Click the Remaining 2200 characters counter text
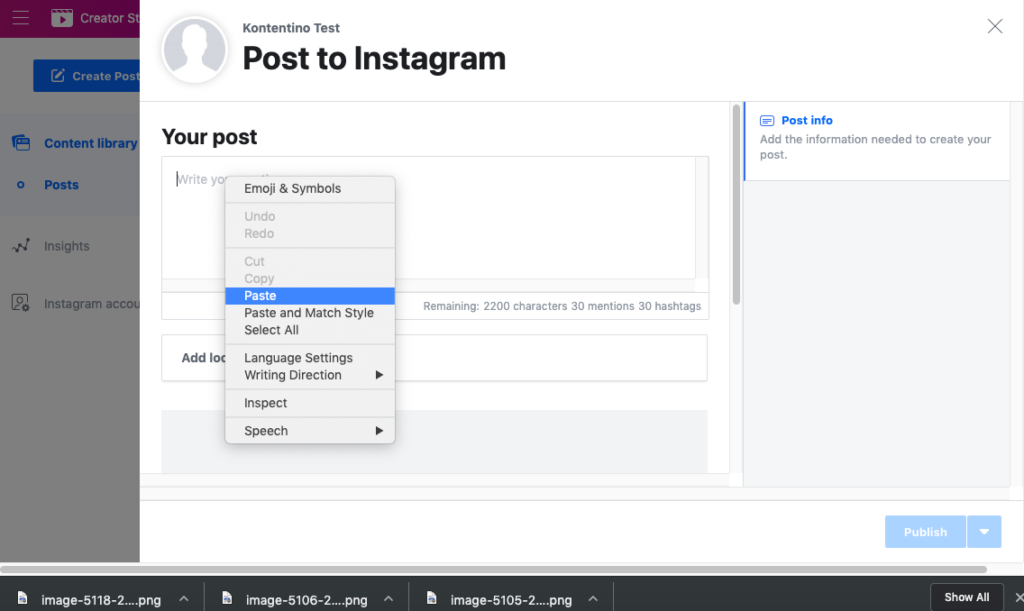 pos(562,306)
